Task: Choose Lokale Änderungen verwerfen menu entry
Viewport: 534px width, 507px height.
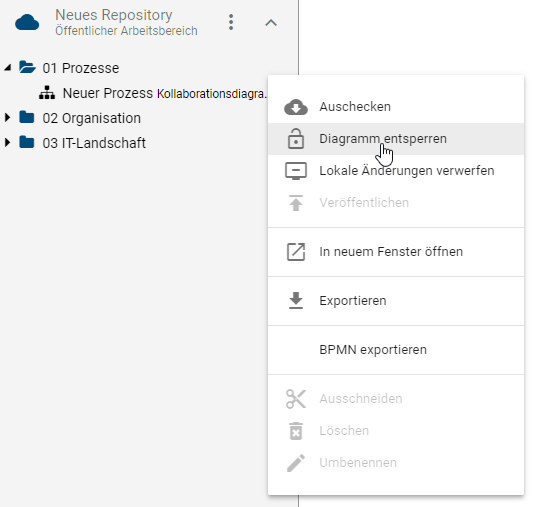Action: click(396, 171)
